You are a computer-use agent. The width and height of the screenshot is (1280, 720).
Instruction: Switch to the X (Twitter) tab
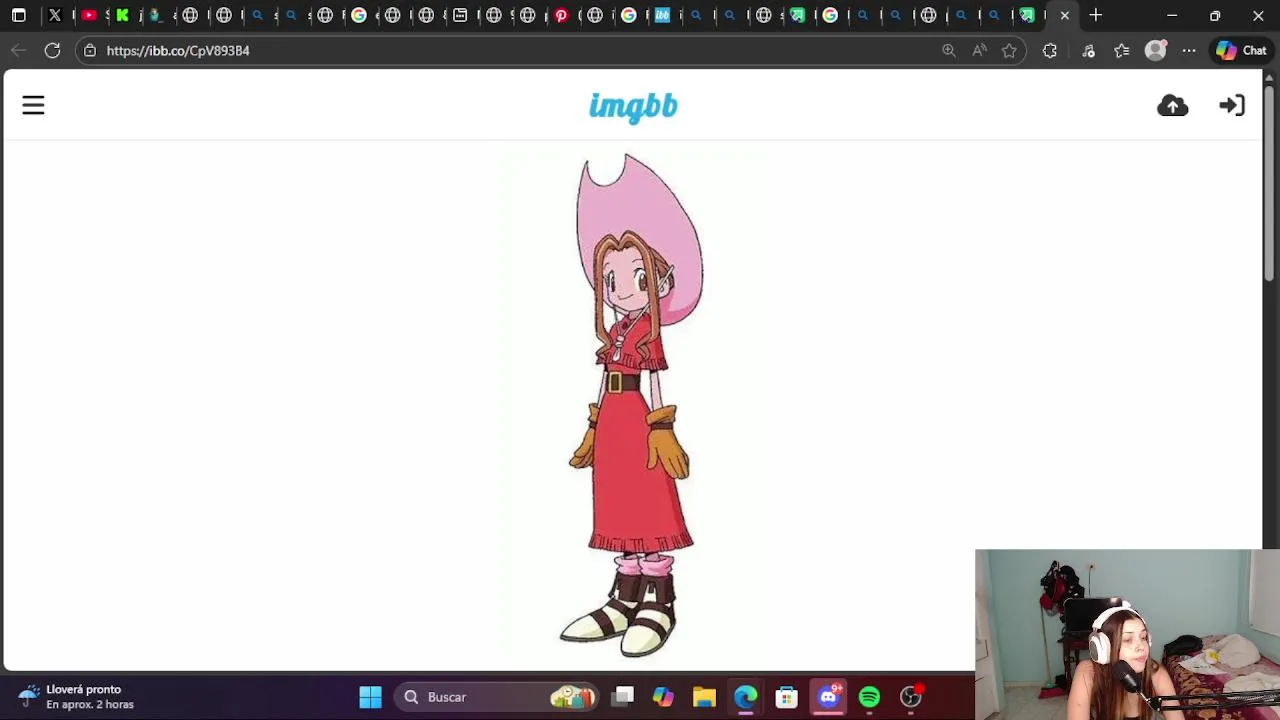55,15
